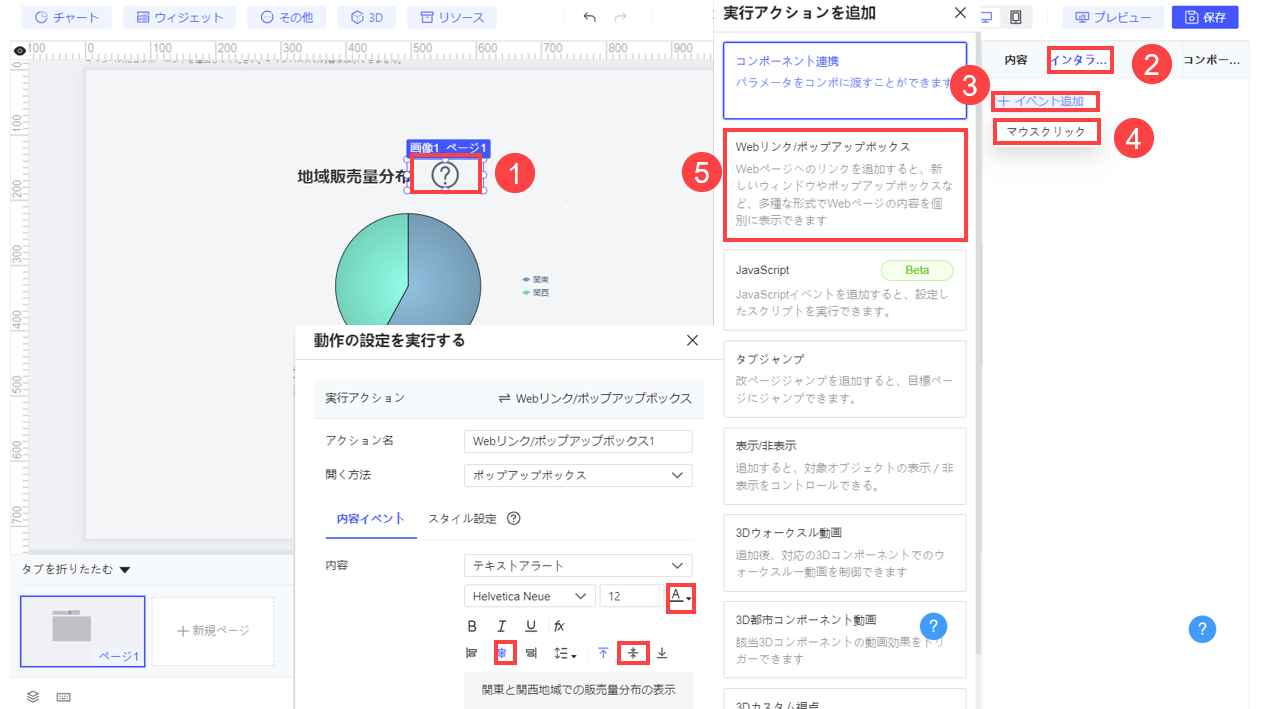
Task: Select Webリンク/ポップアップボックス action card
Action: click(845, 184)
